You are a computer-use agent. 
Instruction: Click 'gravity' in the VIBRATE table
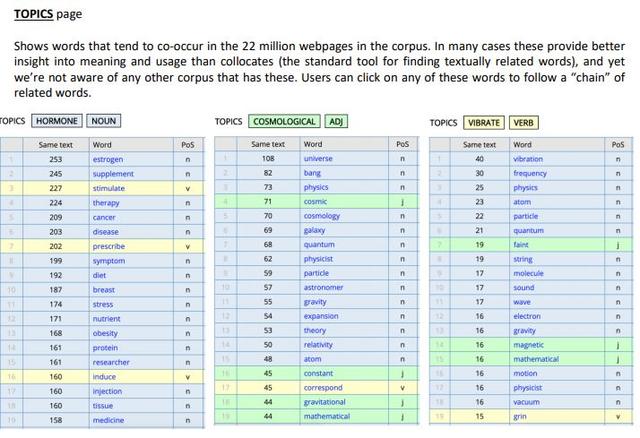pyautogui.click(x=524, y=331)
